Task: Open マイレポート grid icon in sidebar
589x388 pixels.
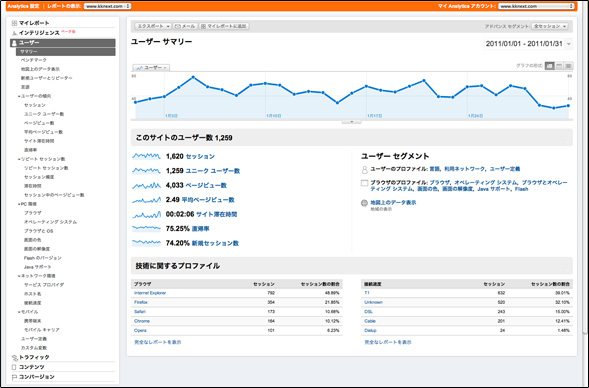Action: [x=14, y=23]
